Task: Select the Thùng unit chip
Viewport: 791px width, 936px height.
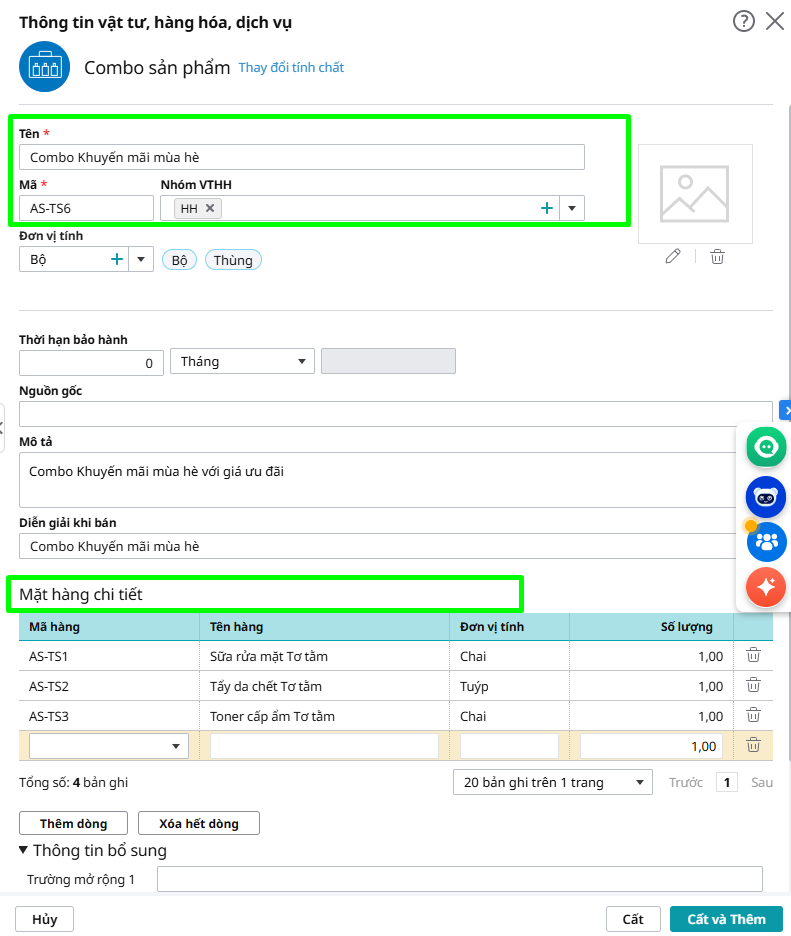Action: click(x=233, y=260)
